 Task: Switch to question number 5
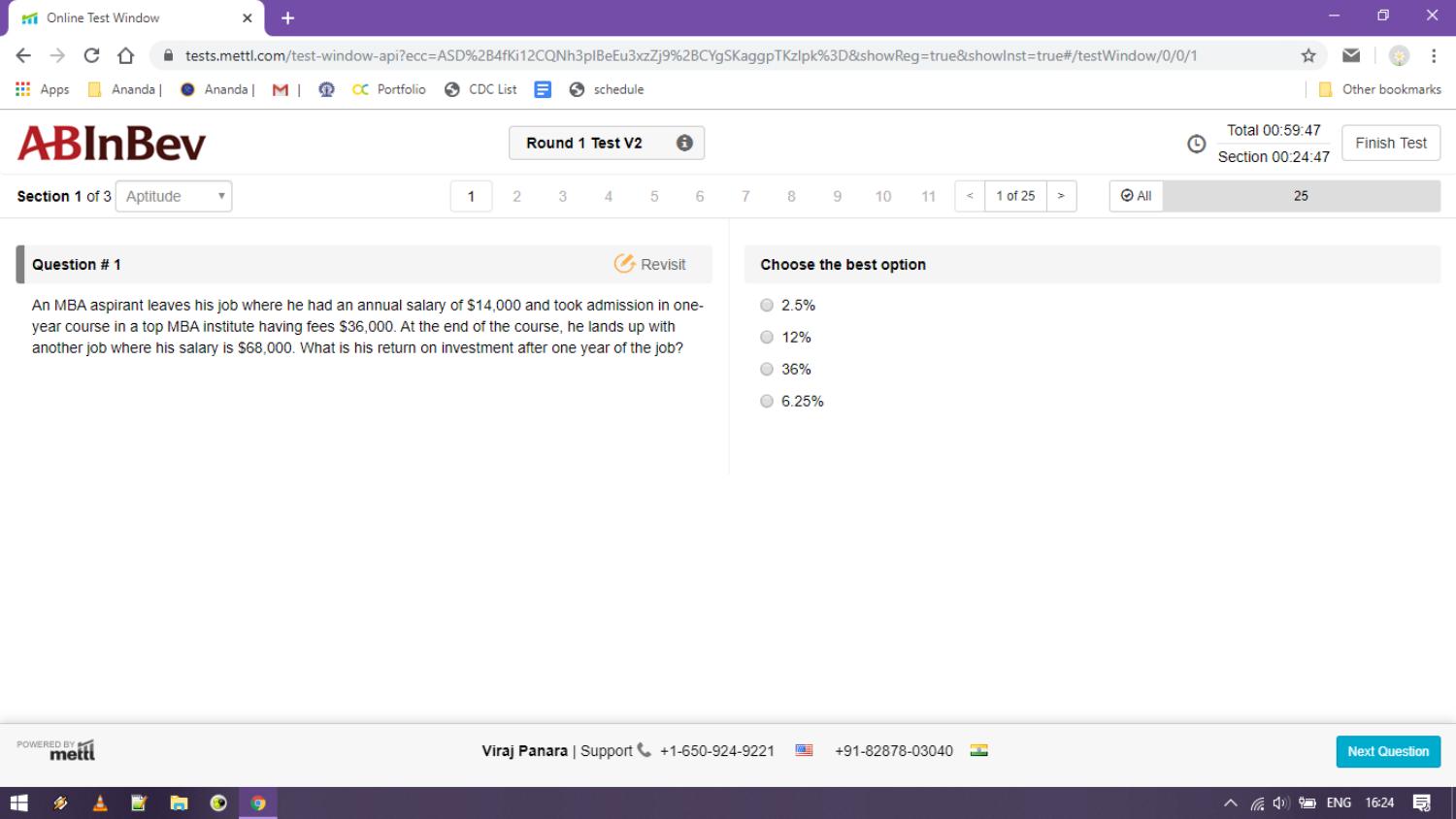click(653, 195)
